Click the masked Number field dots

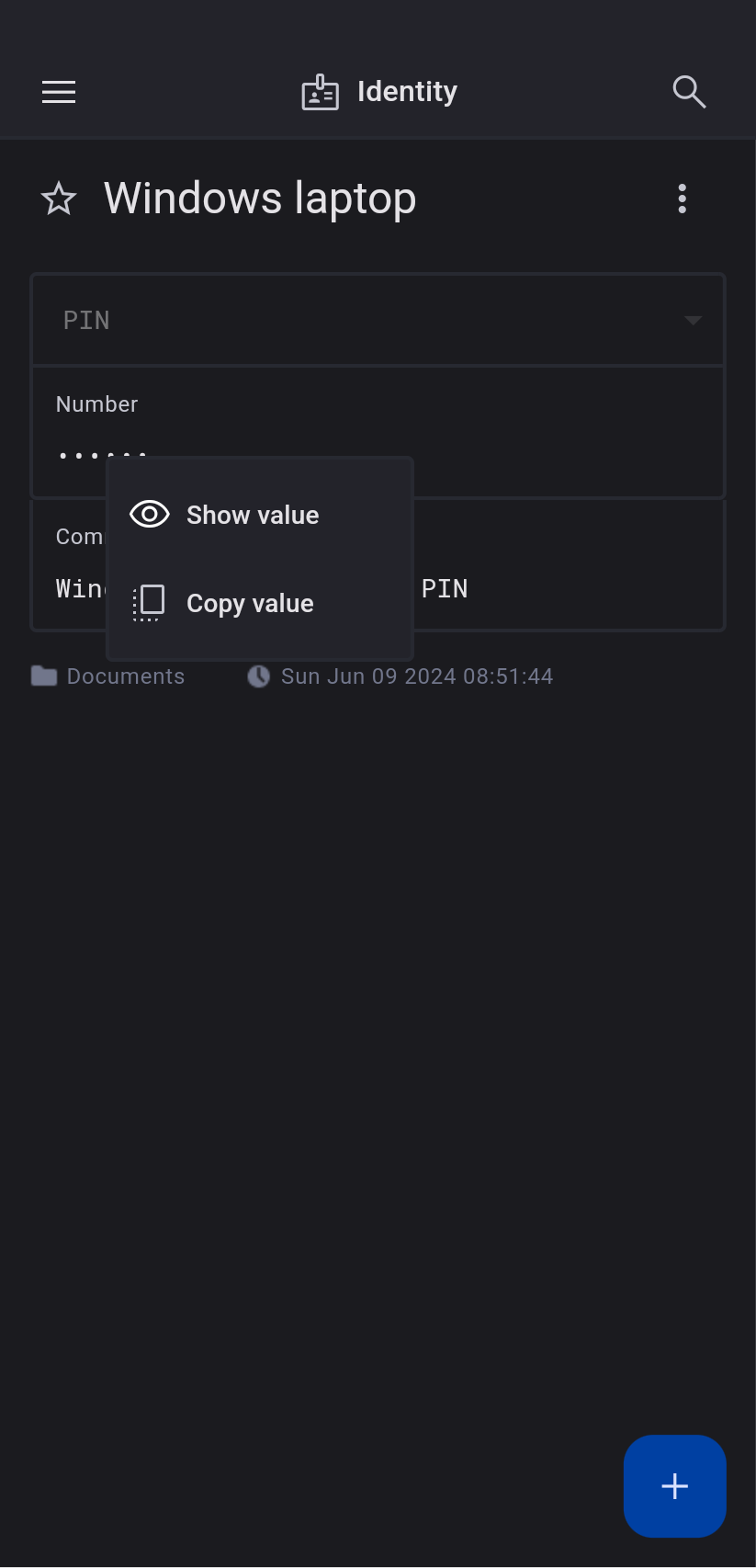click(x=80, y=455)
